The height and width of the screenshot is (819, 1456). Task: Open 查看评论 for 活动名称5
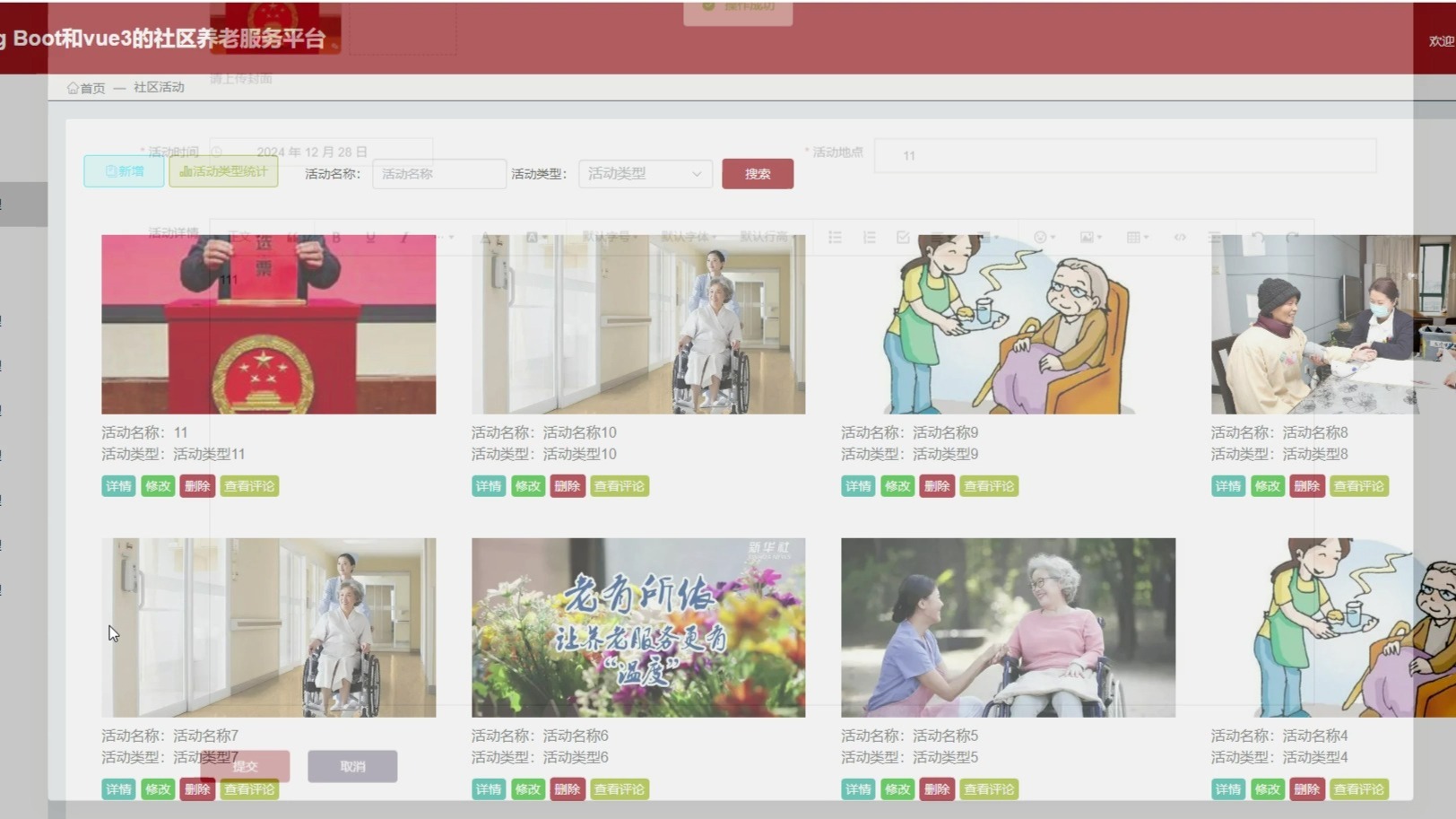989,789
